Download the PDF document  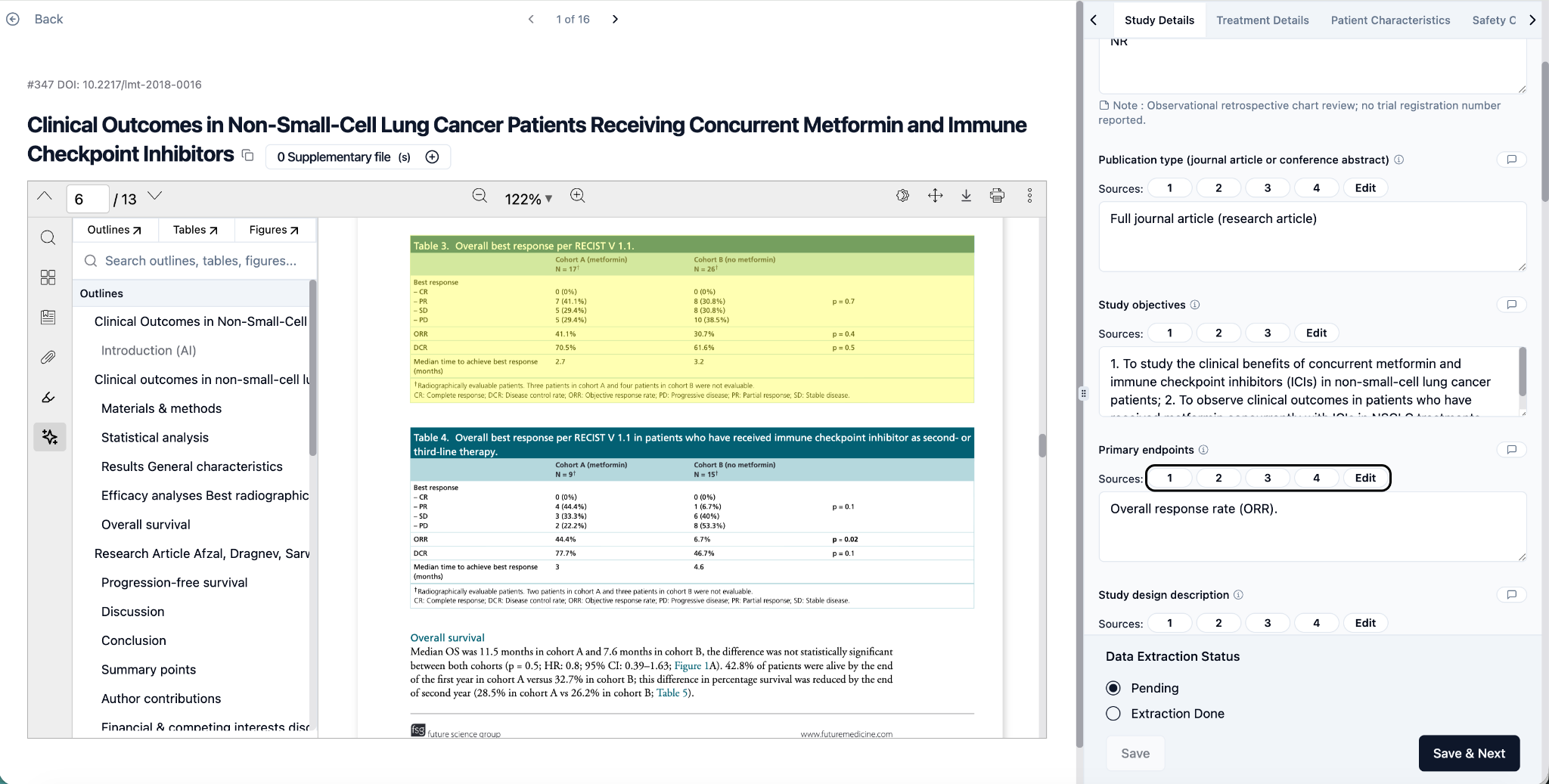[x=966, y=196]
